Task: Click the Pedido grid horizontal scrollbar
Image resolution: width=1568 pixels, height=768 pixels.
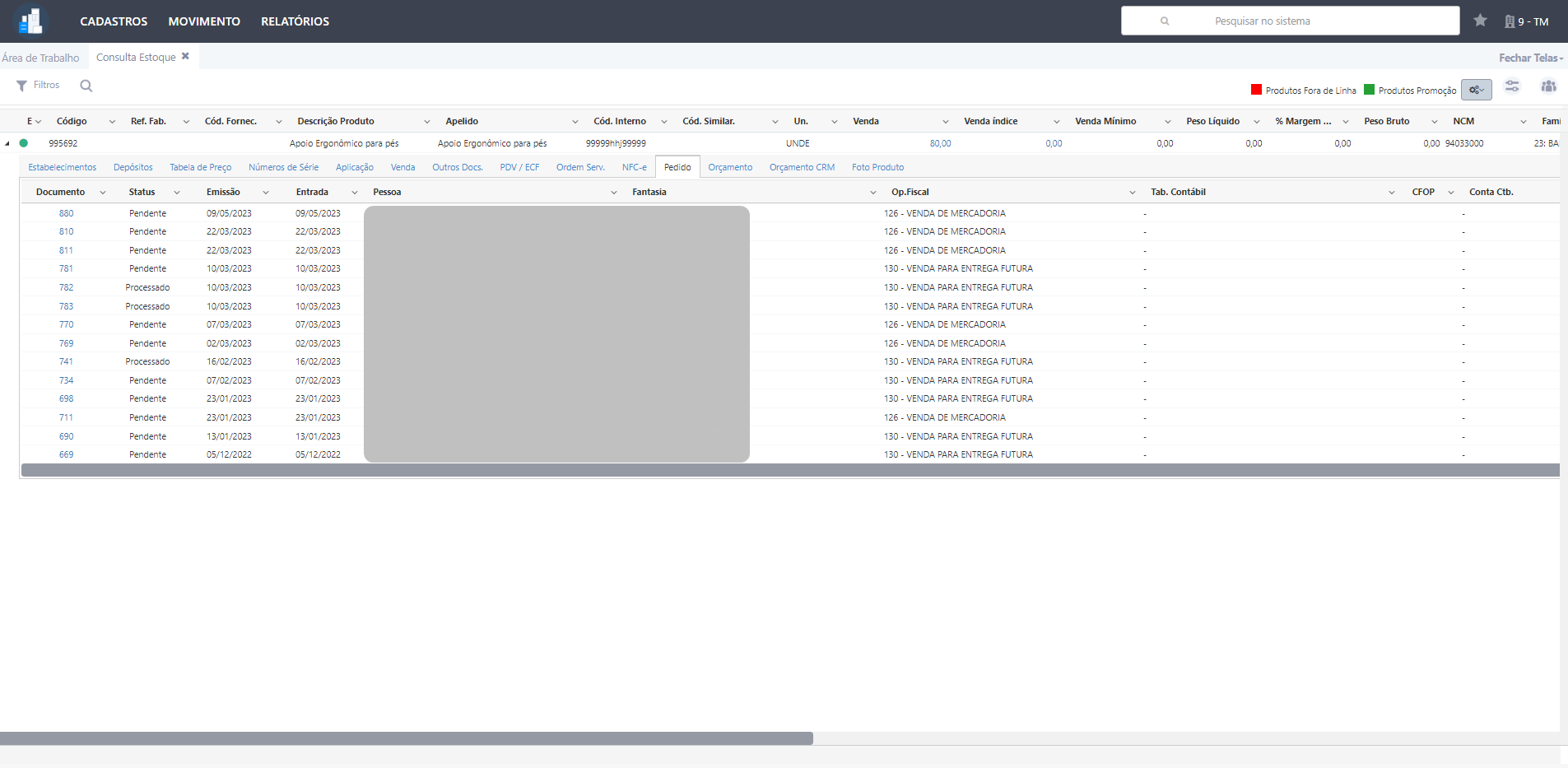Action: click(790, 470)
